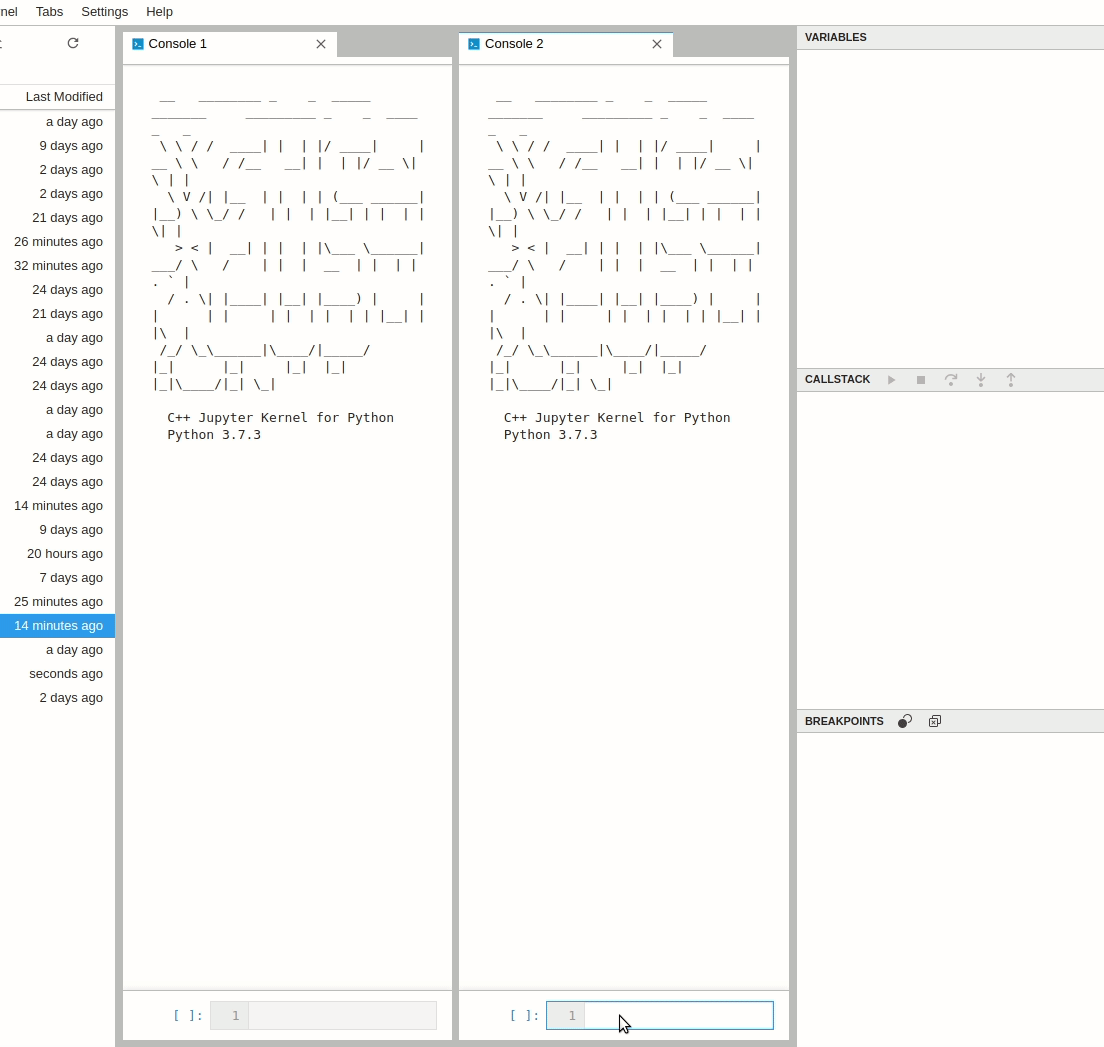Image resolution: width=1104 pixels, height=1047 pixels.
Task: Open the Settings menu
Action: click(x=104, y=12)
